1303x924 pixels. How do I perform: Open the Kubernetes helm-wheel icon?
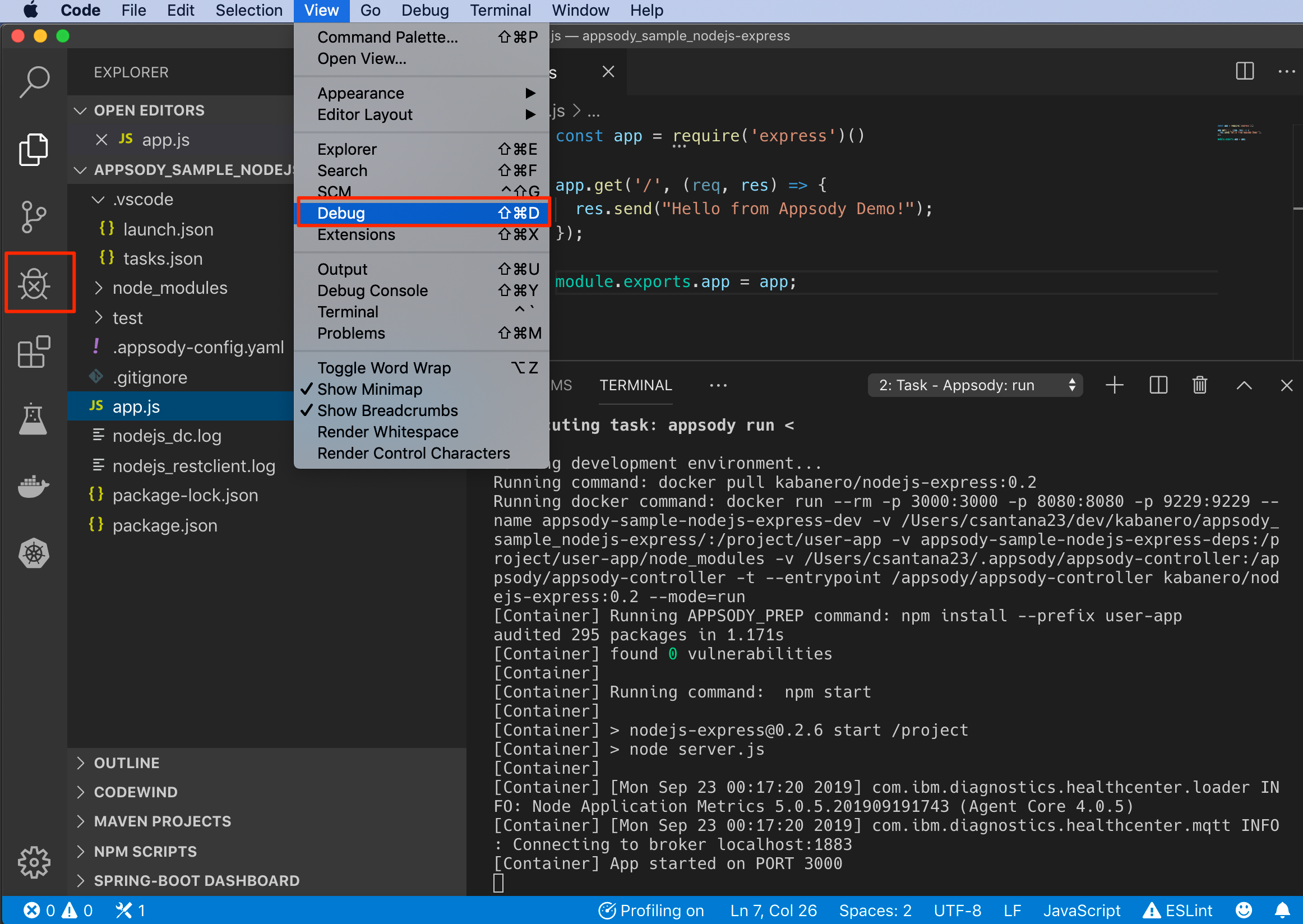point(34,553)
